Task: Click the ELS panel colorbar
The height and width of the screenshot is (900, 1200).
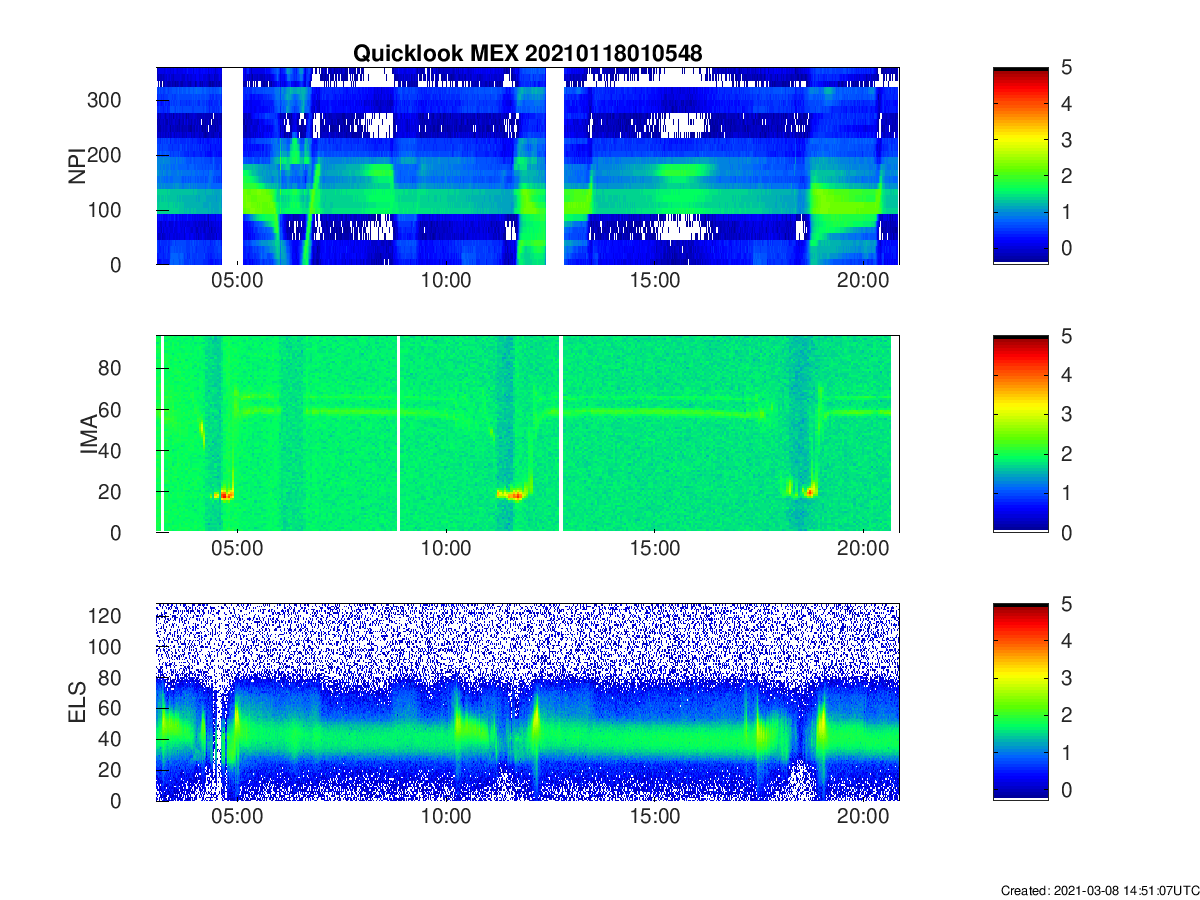Action: tap(1021, 702)
